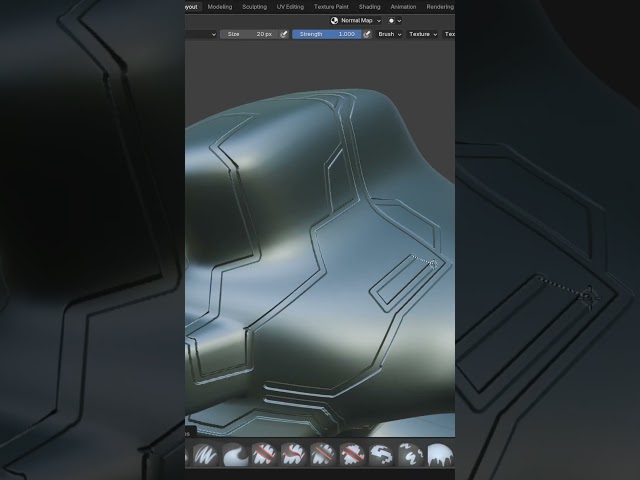The width and height of the screenshot is (640, 480).
Task: Toggle pen pressure for brush Strength
Action: tap(367, 34)
